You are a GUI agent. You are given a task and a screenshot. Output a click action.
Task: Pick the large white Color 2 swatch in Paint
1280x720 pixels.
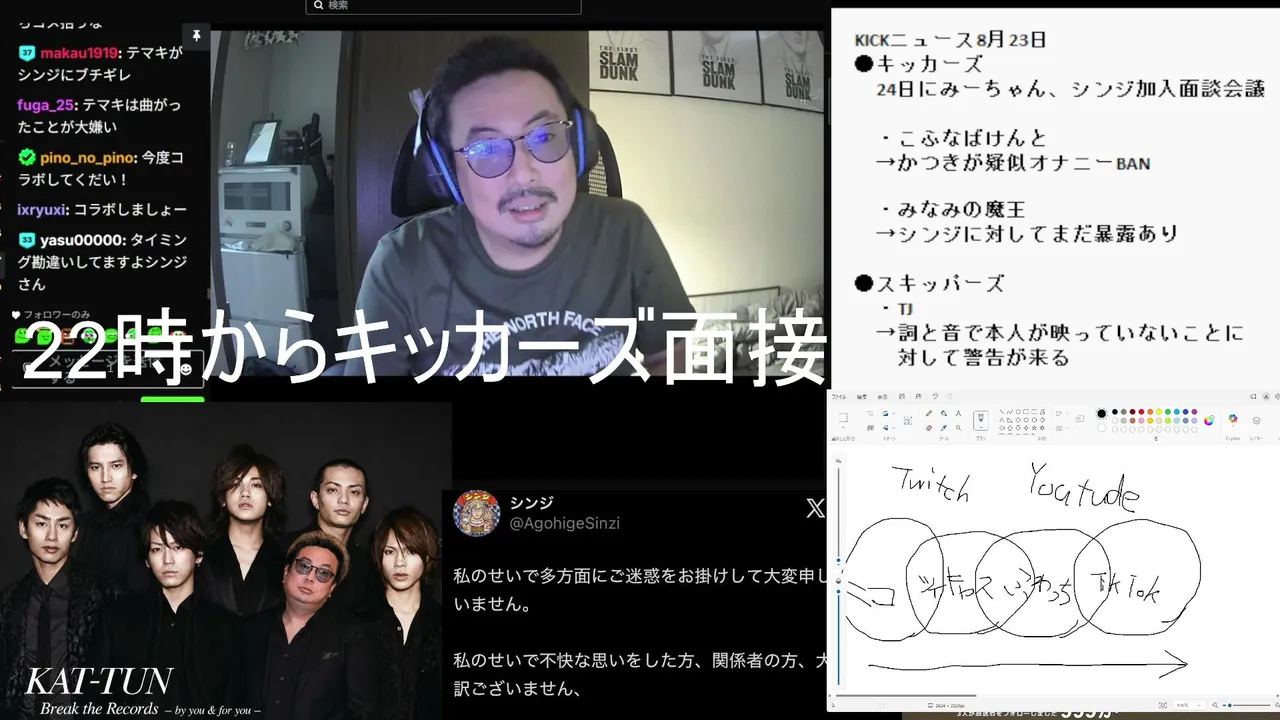[1101, 428]
